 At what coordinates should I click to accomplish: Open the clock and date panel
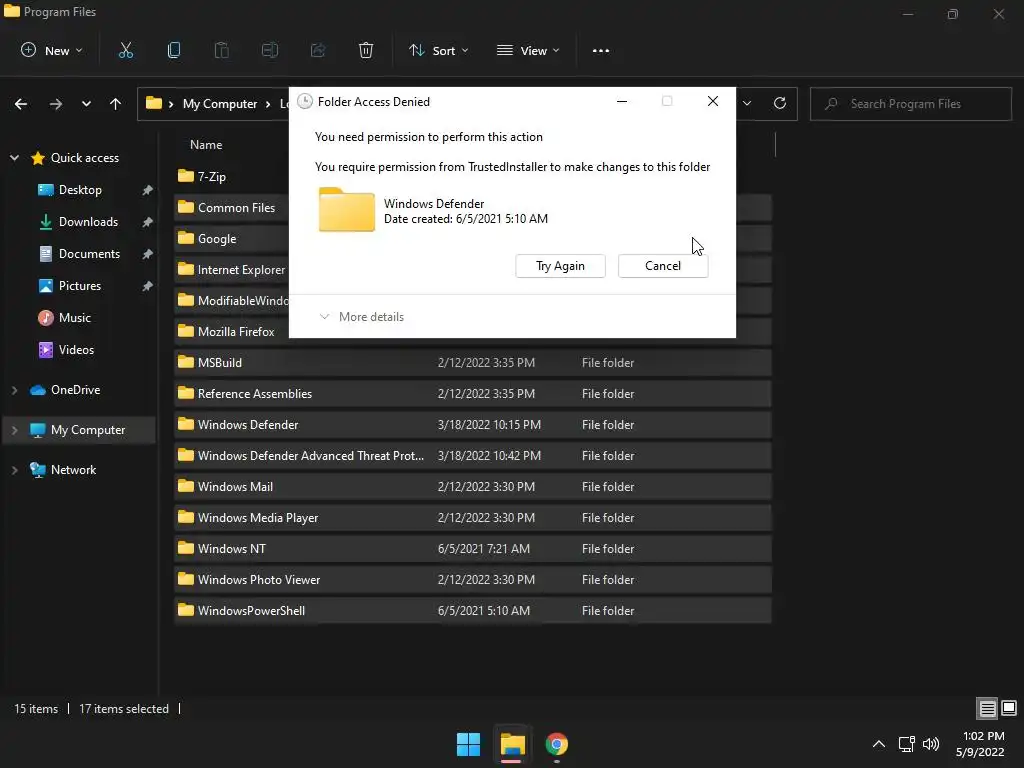point(980,744)
